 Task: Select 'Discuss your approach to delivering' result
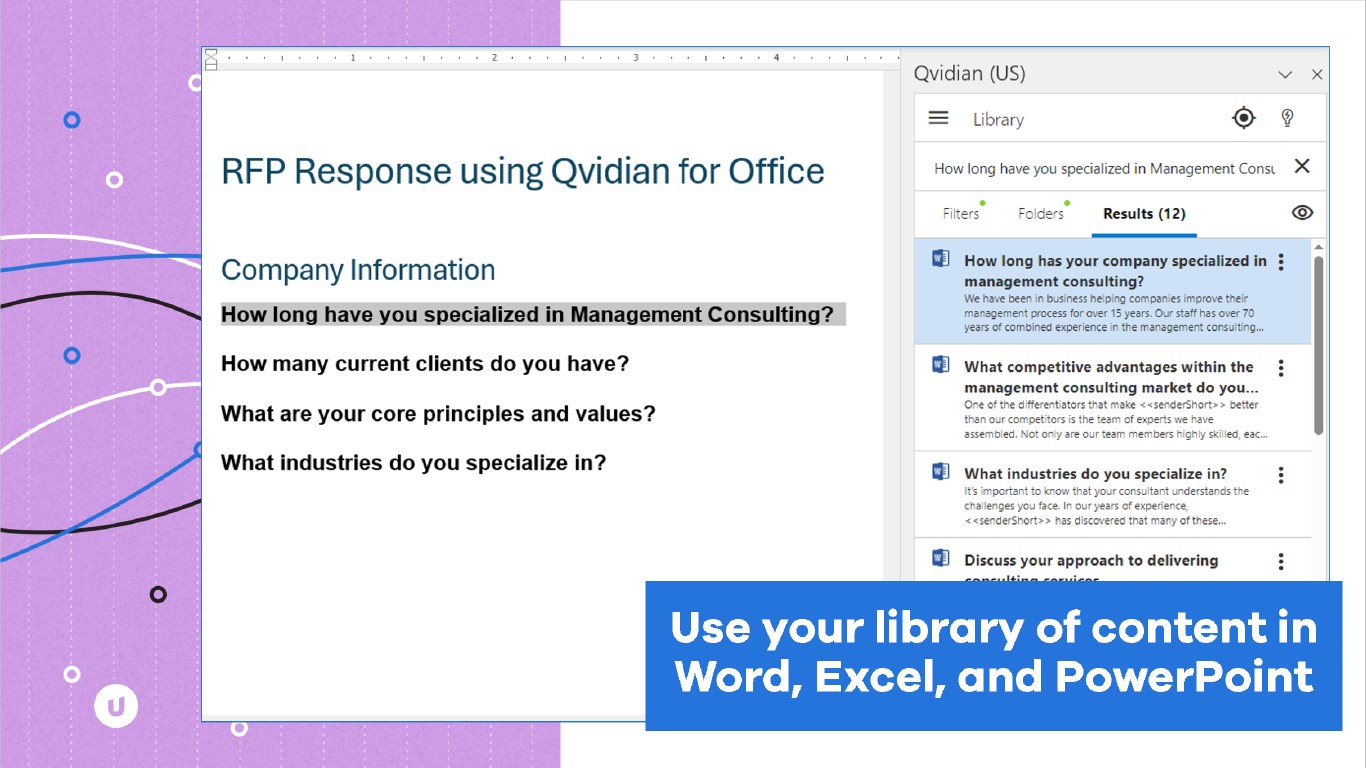[x=1091, y=561]
